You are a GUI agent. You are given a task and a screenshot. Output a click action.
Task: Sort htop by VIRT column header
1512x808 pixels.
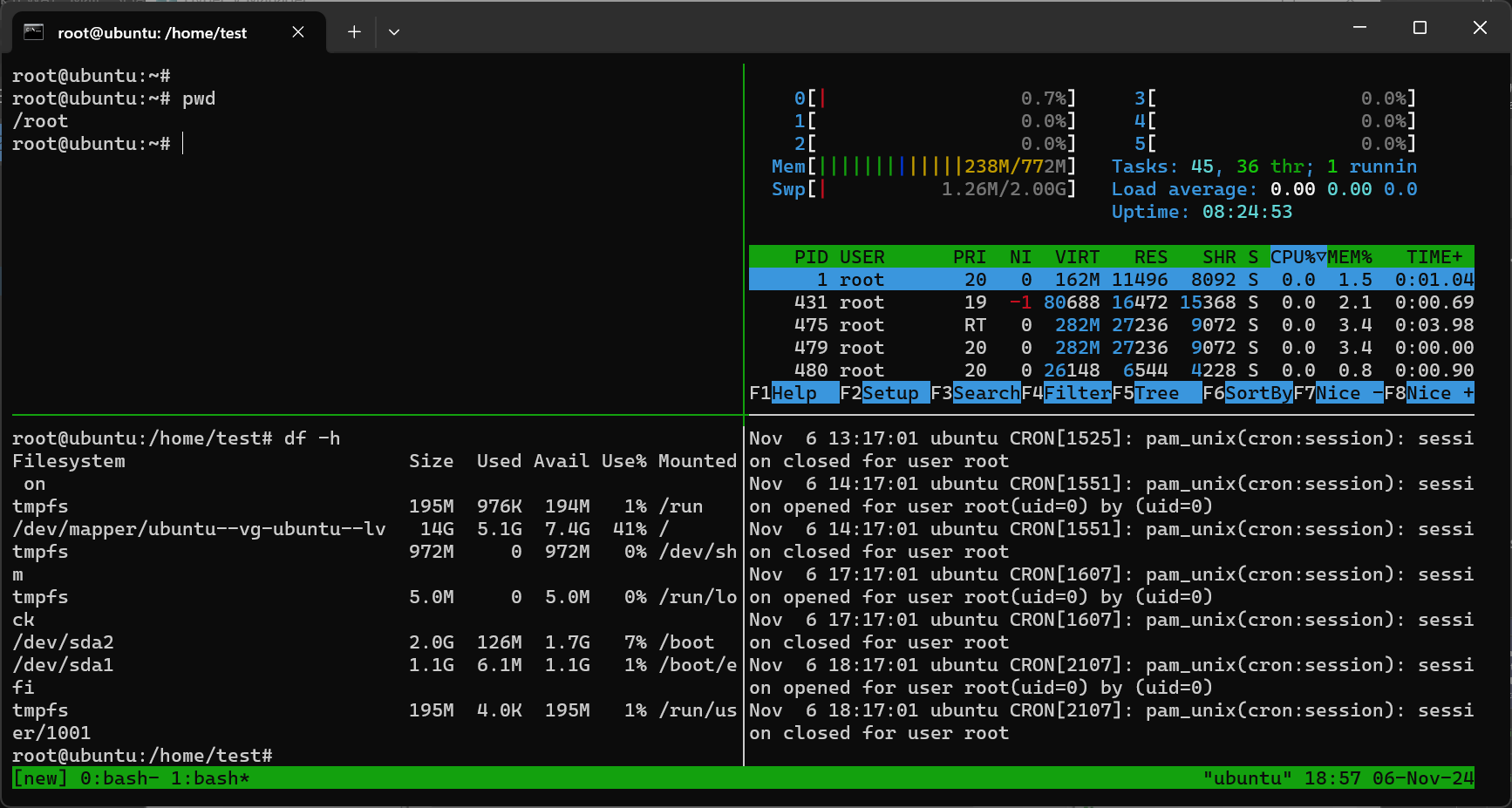tap(1077, 257)
